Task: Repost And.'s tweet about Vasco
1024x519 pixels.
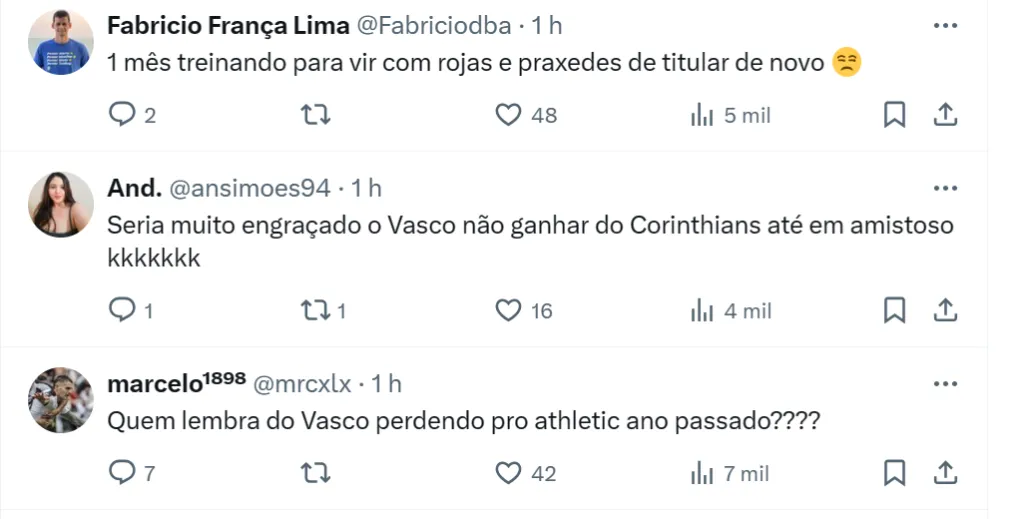Action: pos(316,311)
